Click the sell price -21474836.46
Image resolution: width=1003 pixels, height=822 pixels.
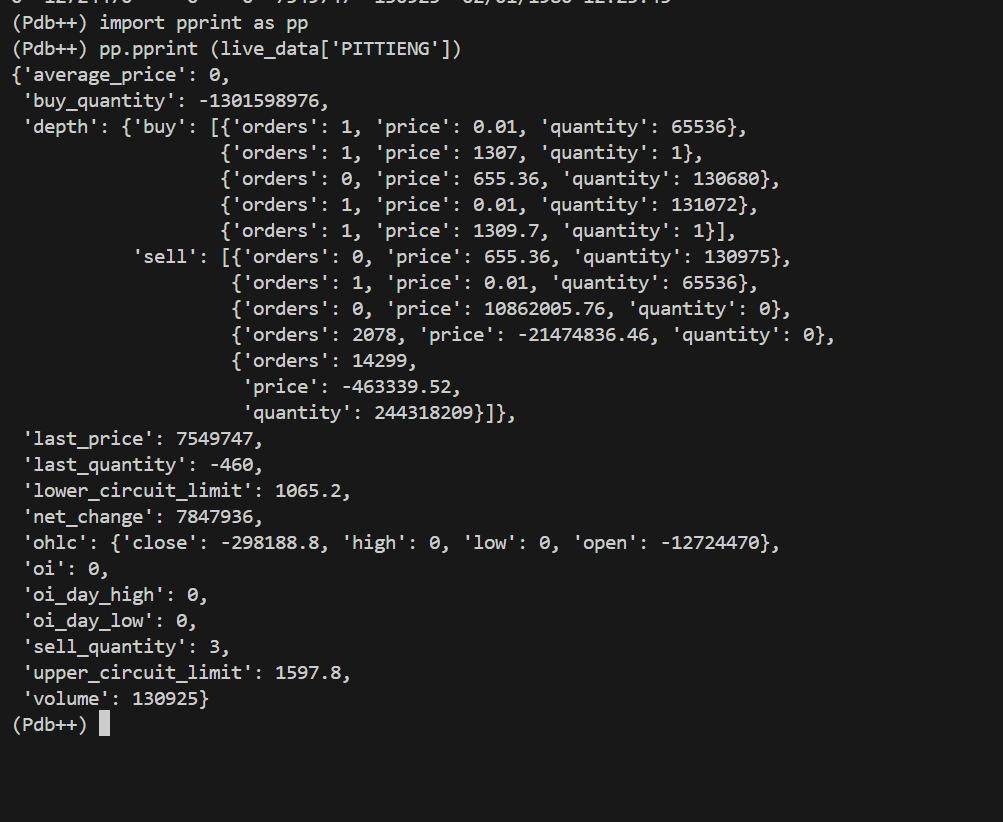point(583,335)
